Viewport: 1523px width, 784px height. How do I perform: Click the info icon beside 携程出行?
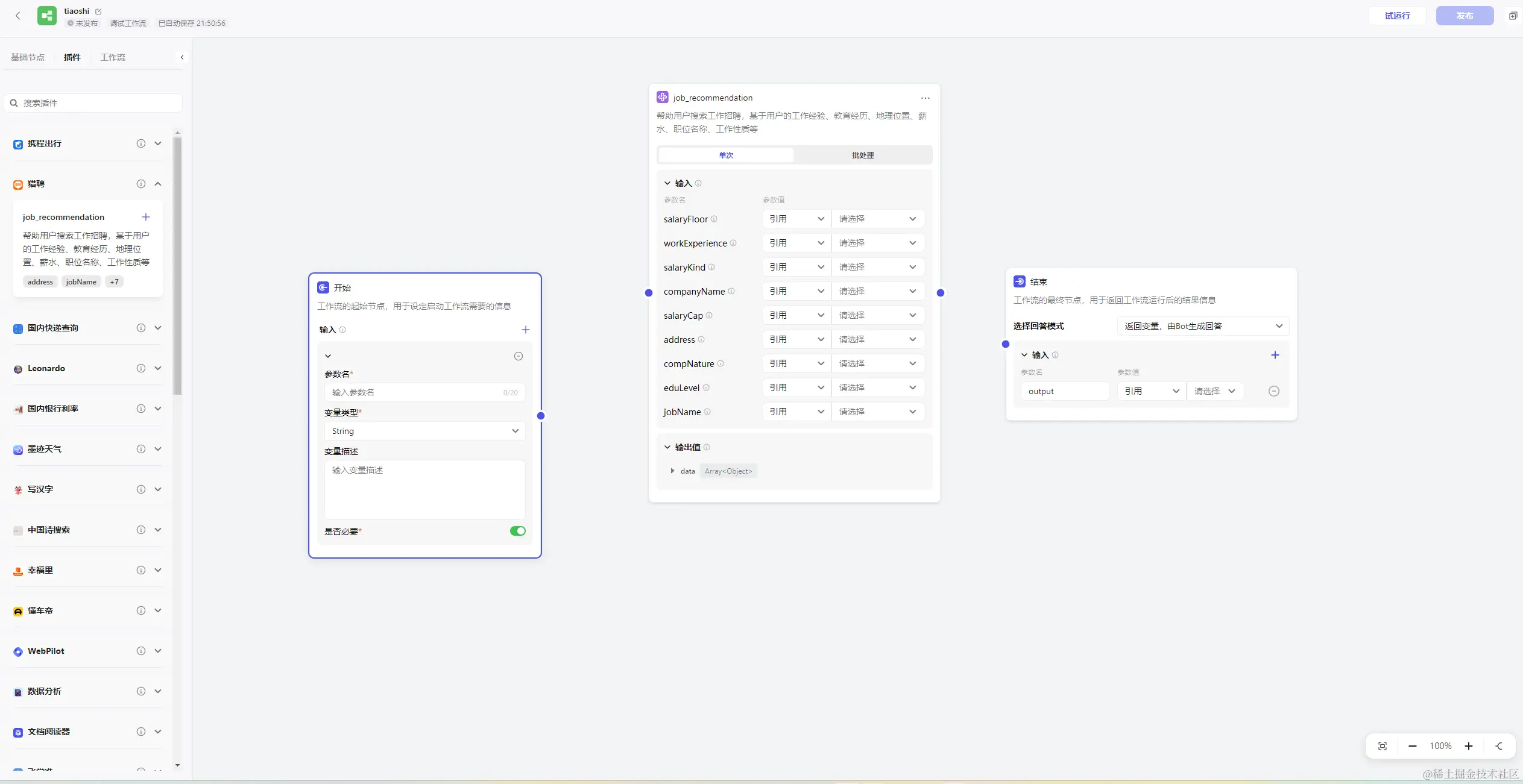pyautogui.click(x=140, y=143)
